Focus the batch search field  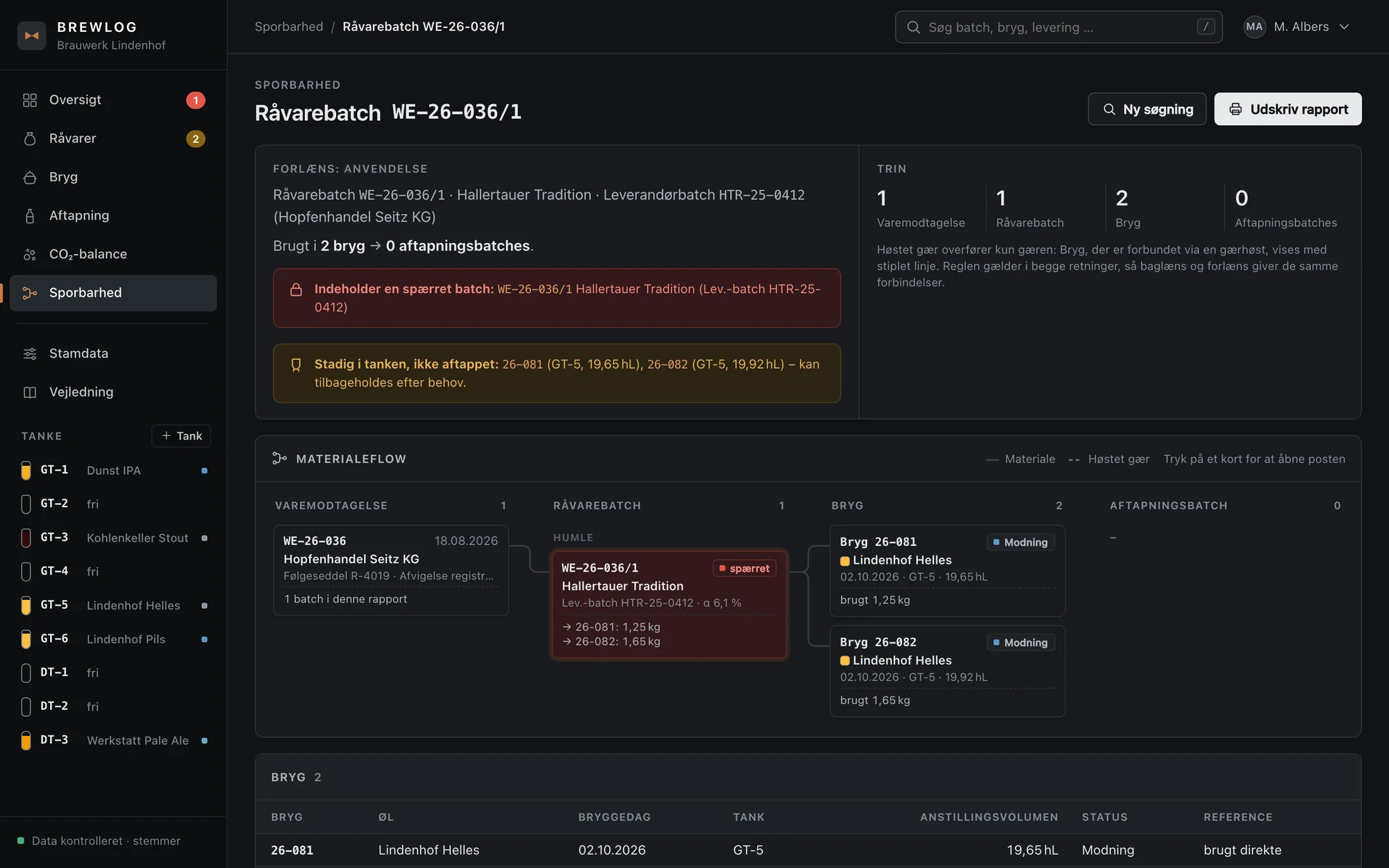click(x=1058, y=27)
